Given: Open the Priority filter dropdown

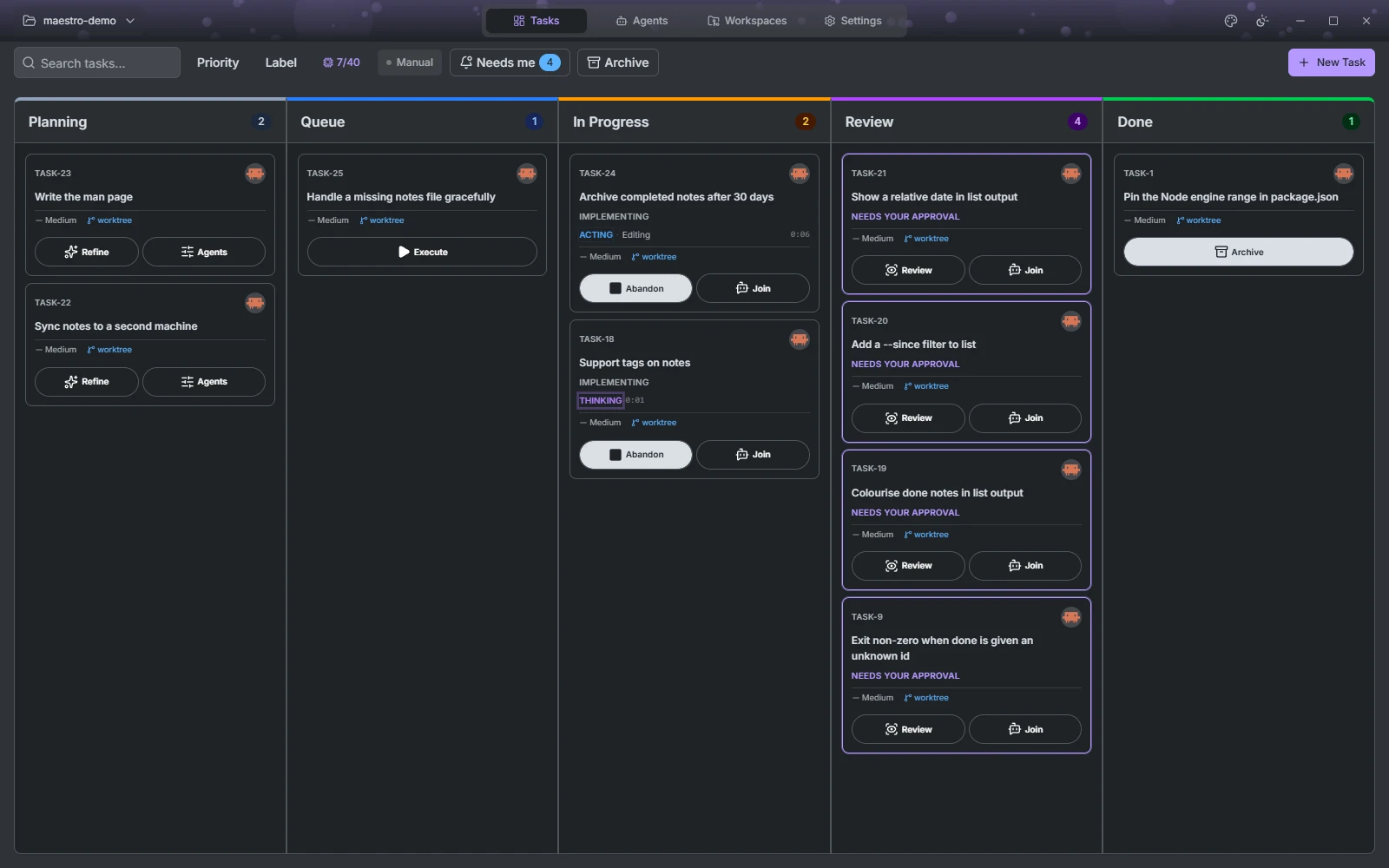Looking at the screenshot, I should tap(218, 62).
